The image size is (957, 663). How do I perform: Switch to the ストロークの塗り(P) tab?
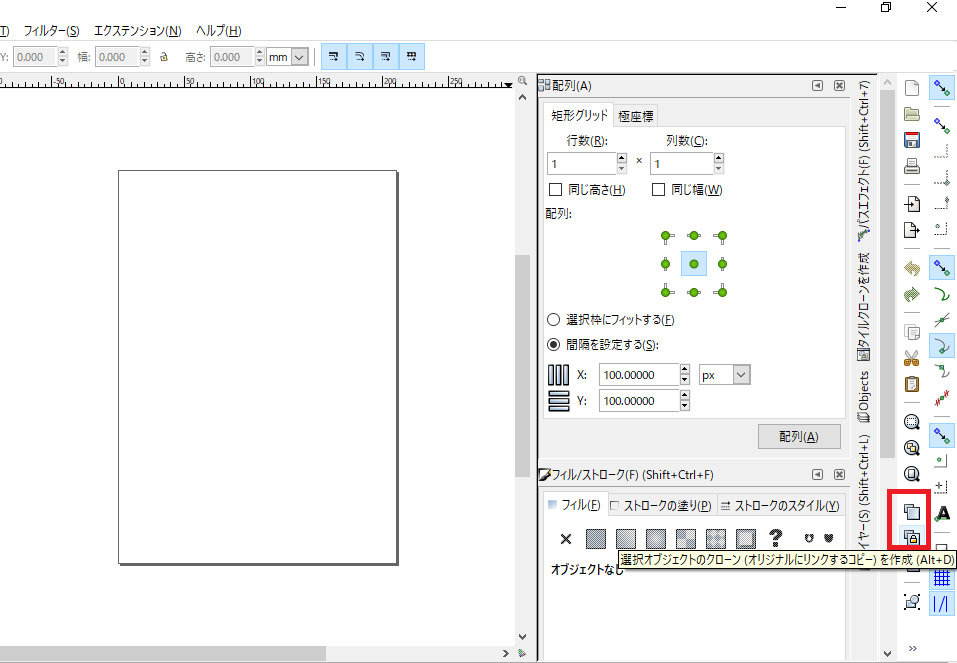(x=663, y=505)
